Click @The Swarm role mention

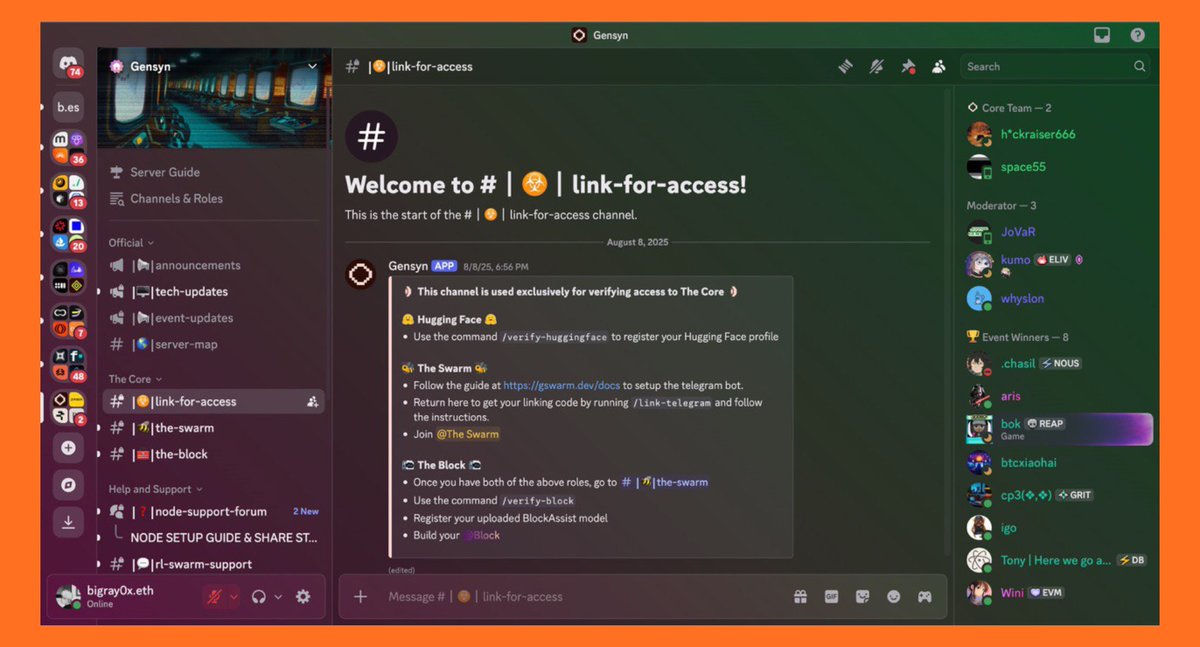[x=468, y=434]
